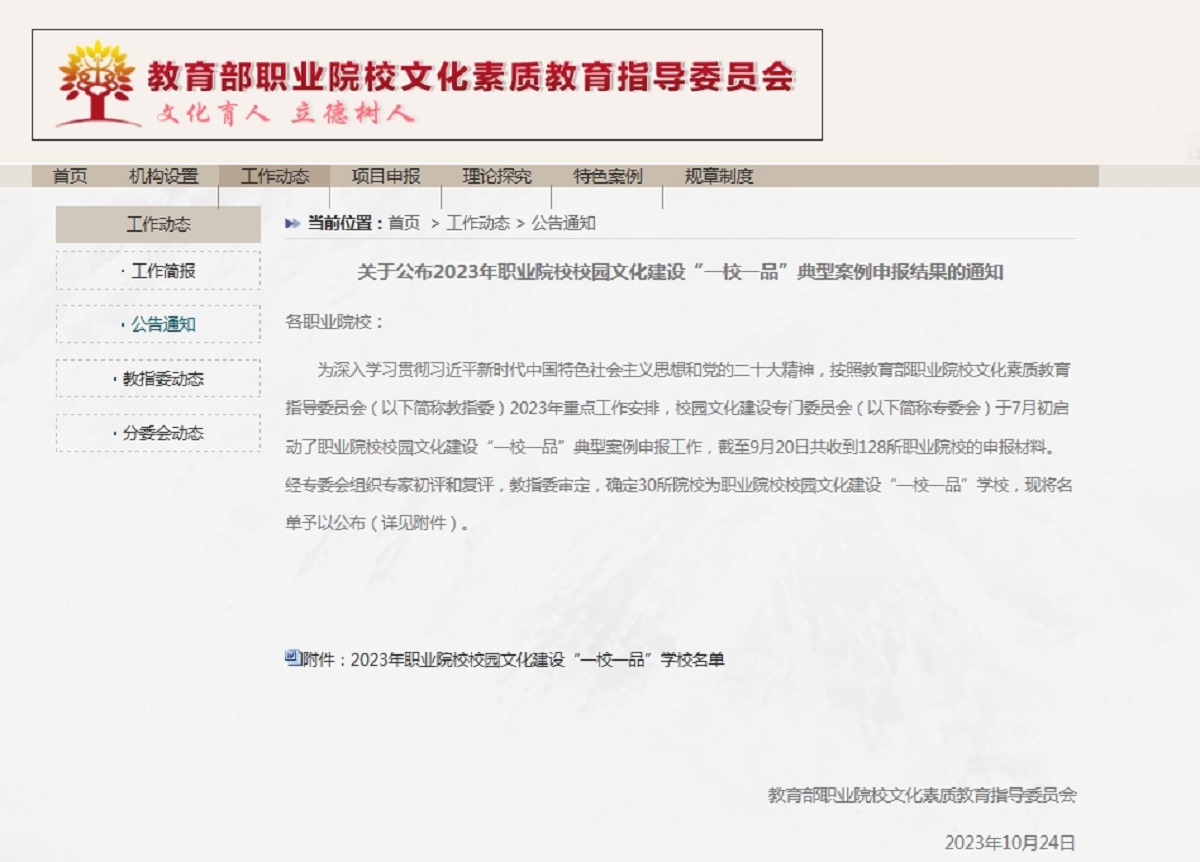Select 公告通知 in the left sidebar

(158, 324)
